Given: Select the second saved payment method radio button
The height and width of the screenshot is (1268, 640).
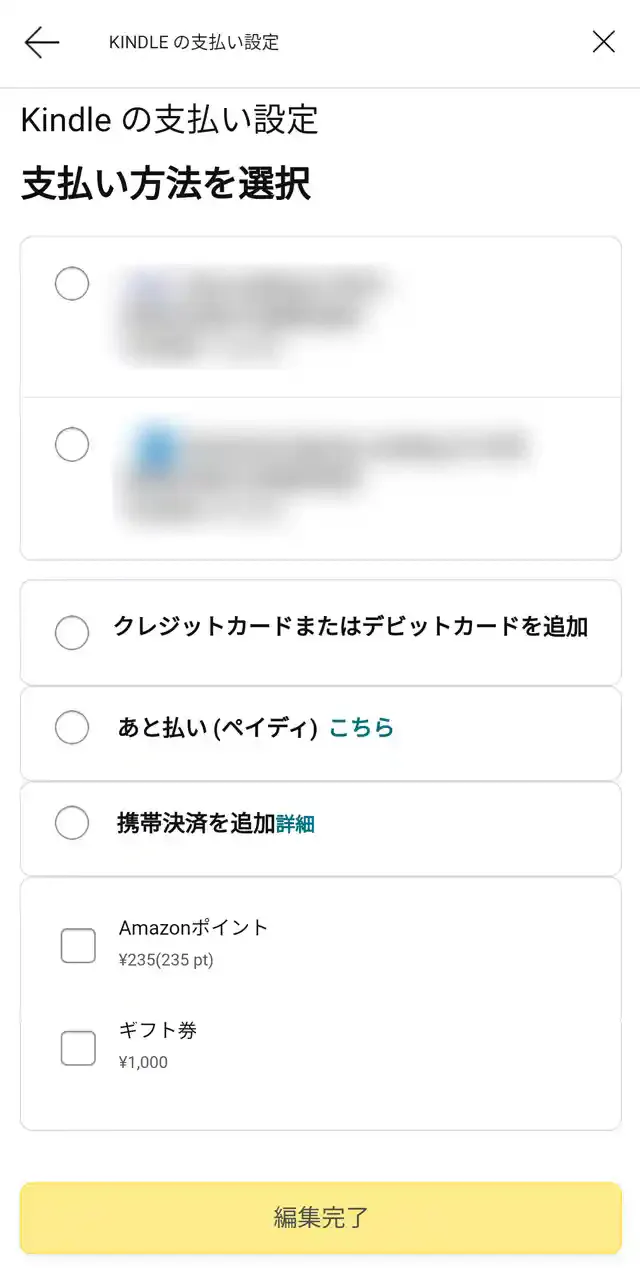Looking at the screenshot, I should pos(71,444).
